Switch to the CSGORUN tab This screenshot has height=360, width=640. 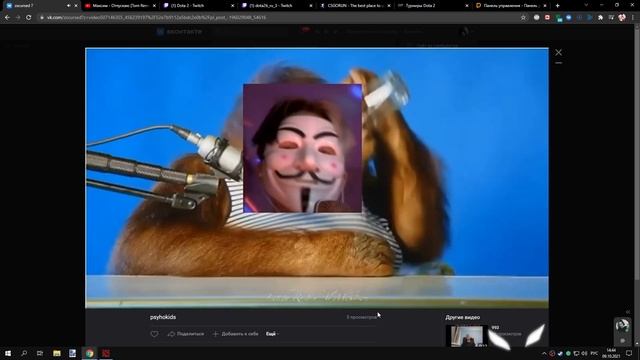[x=355, y=6]
